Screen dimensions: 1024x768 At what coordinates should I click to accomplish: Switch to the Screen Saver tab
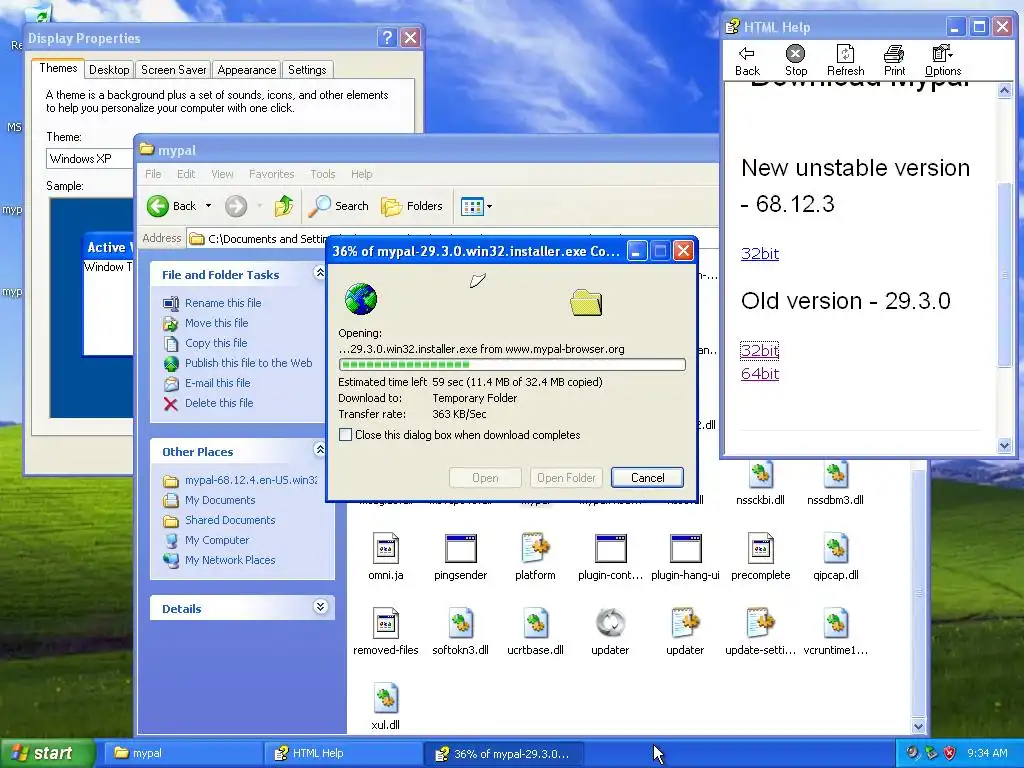point(173,70)
